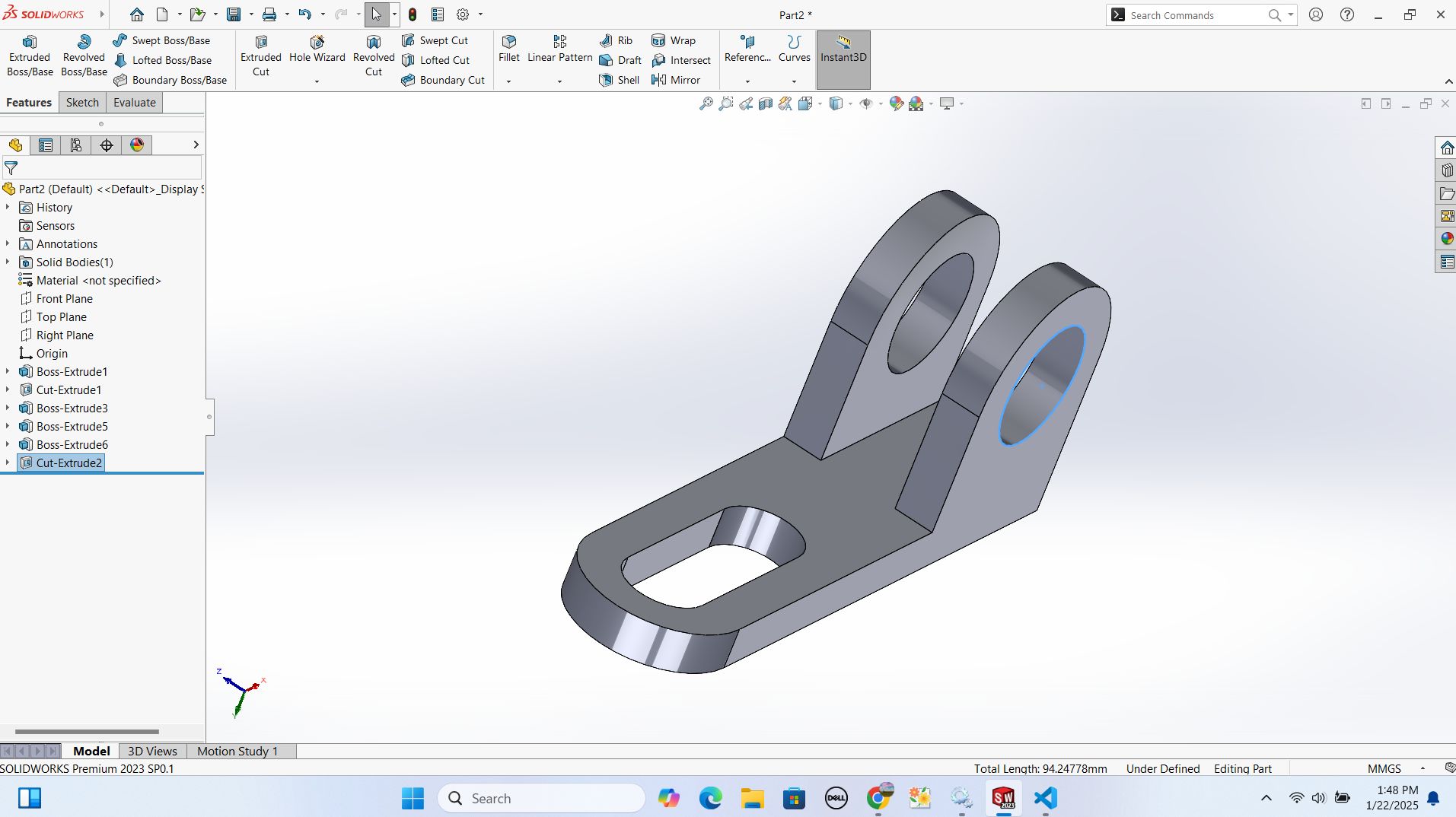The height and width of the screenshot is (817, 1456).
Task: Open DimXpertManager tab icon
Action: tap(107, 145)
